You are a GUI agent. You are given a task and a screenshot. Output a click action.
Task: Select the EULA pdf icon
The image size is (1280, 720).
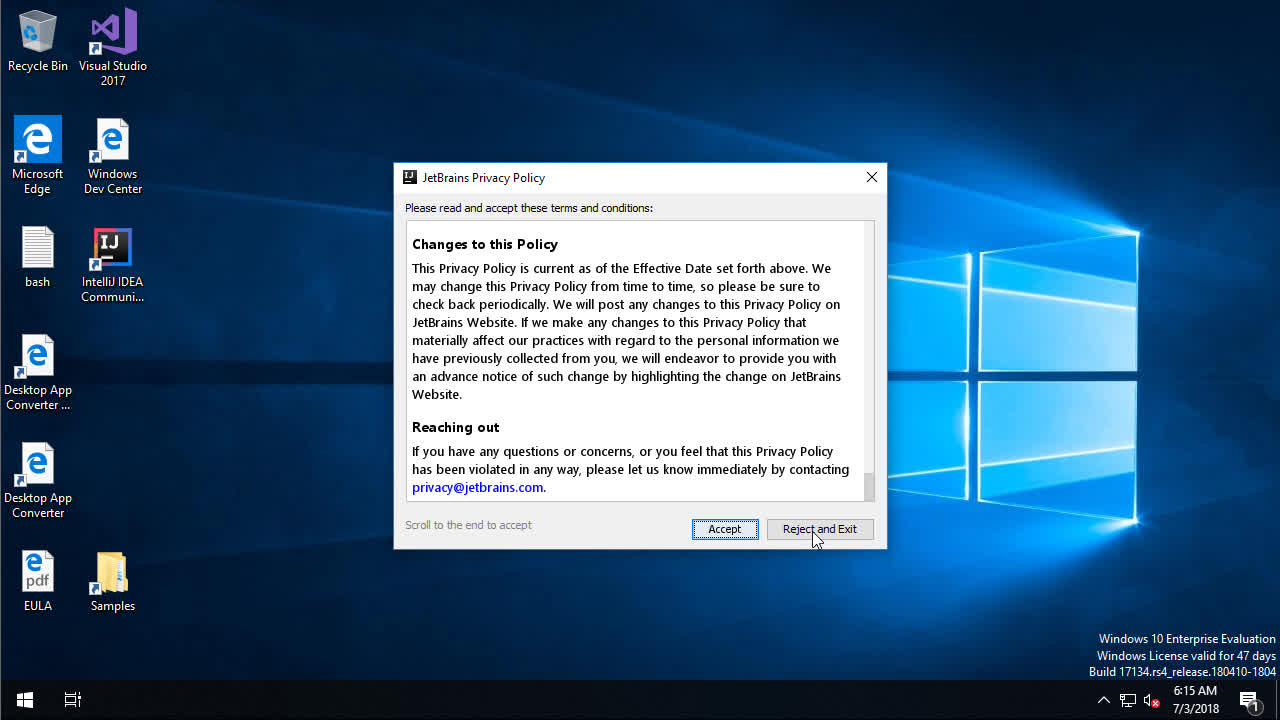(38, 581)
